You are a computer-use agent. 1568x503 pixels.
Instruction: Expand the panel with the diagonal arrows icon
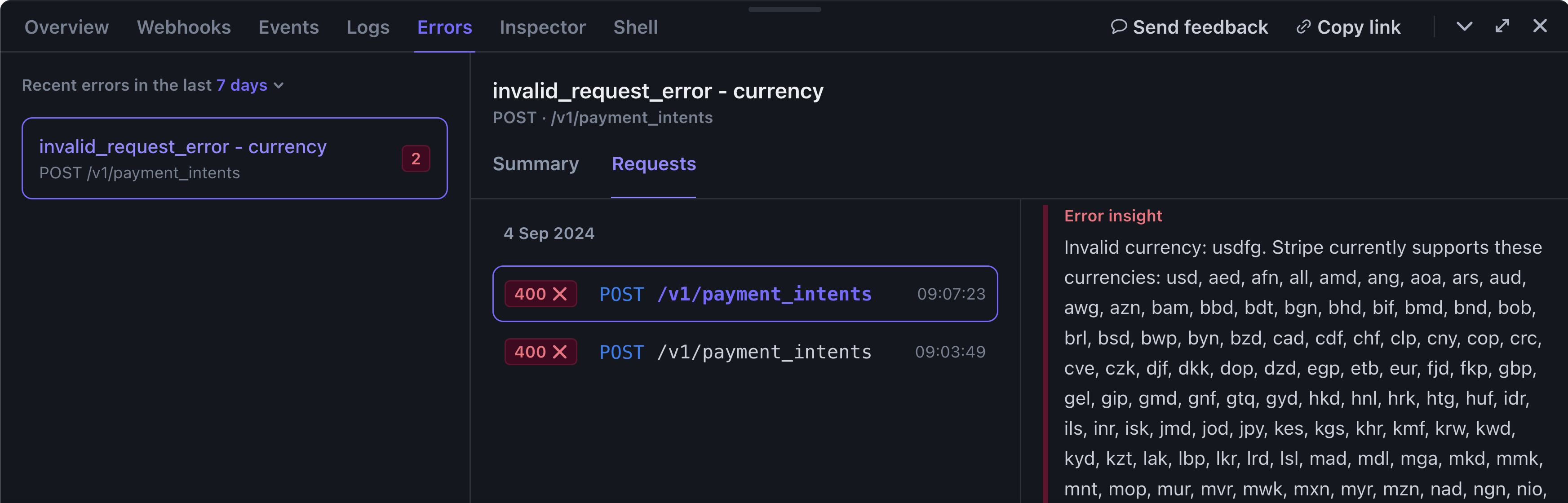(1502, 26)
